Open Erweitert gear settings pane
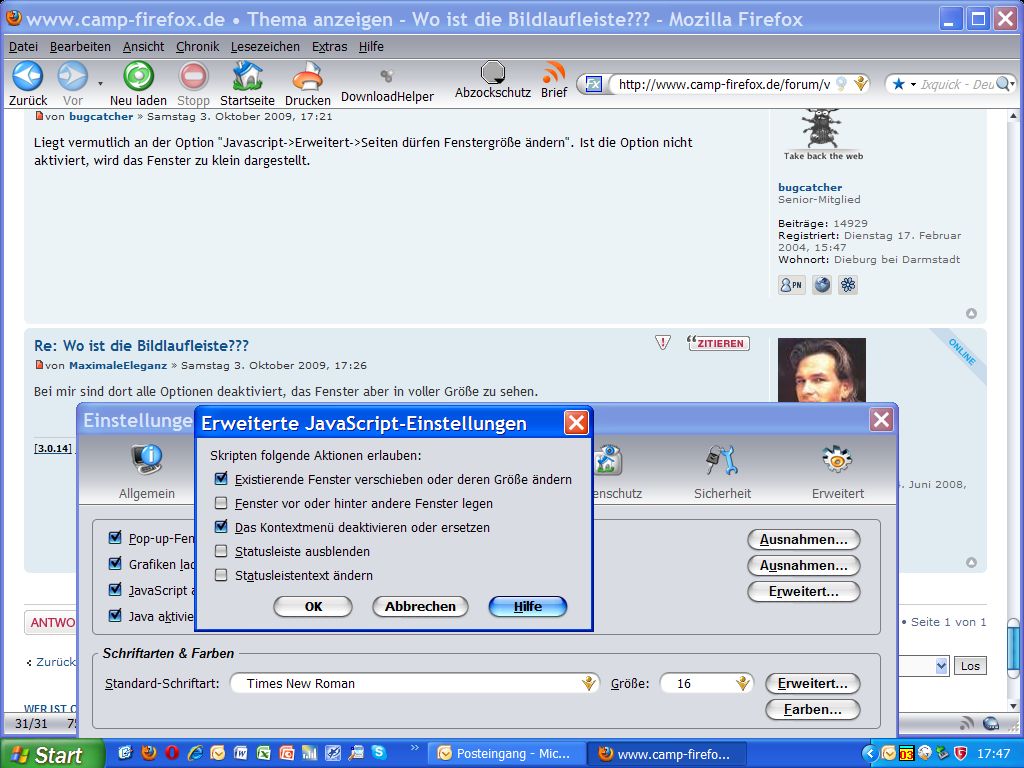Image resolution: width=1024 pixels, height=768 pixels. click(837, 460)
